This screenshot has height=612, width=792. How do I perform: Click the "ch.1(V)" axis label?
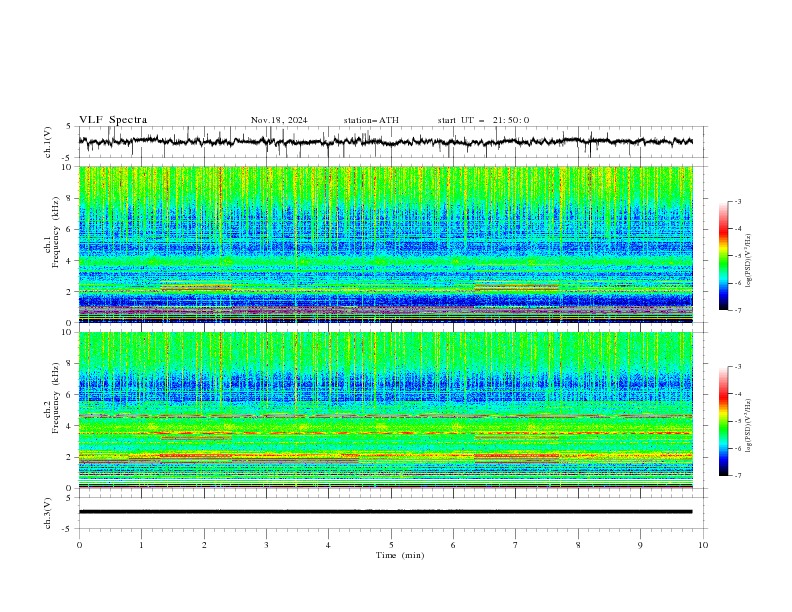48,142
